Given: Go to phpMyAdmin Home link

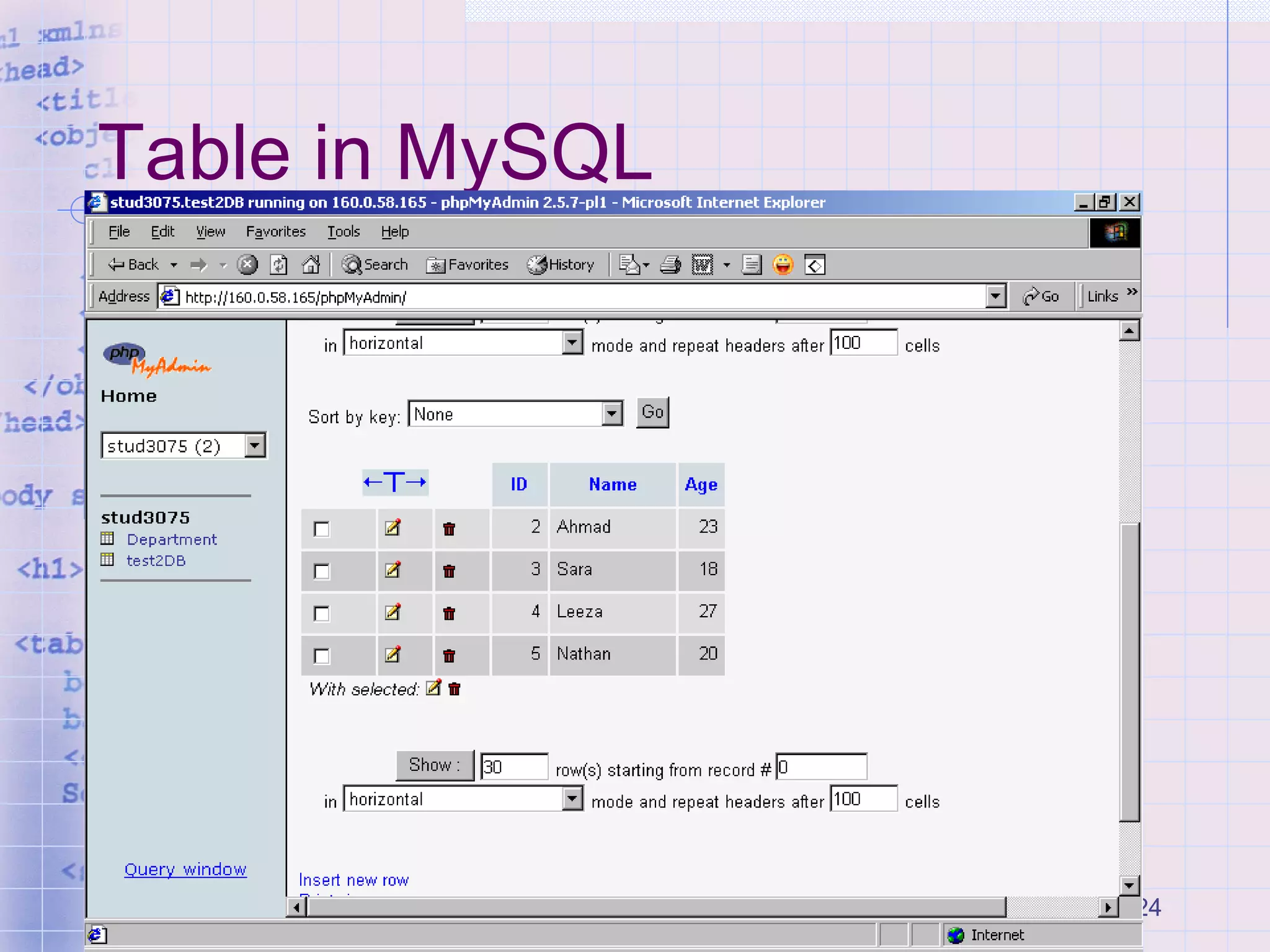Looking at the screenshot, I should point(129,396).
